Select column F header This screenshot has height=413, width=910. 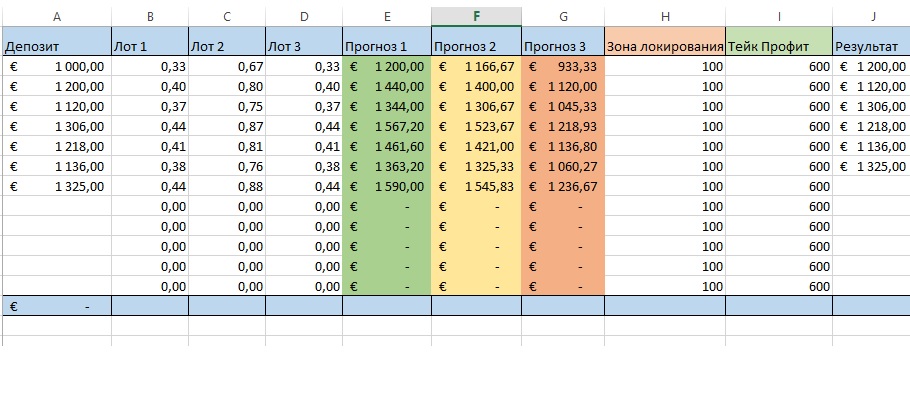pyautogui.click(x=476, y=17)
